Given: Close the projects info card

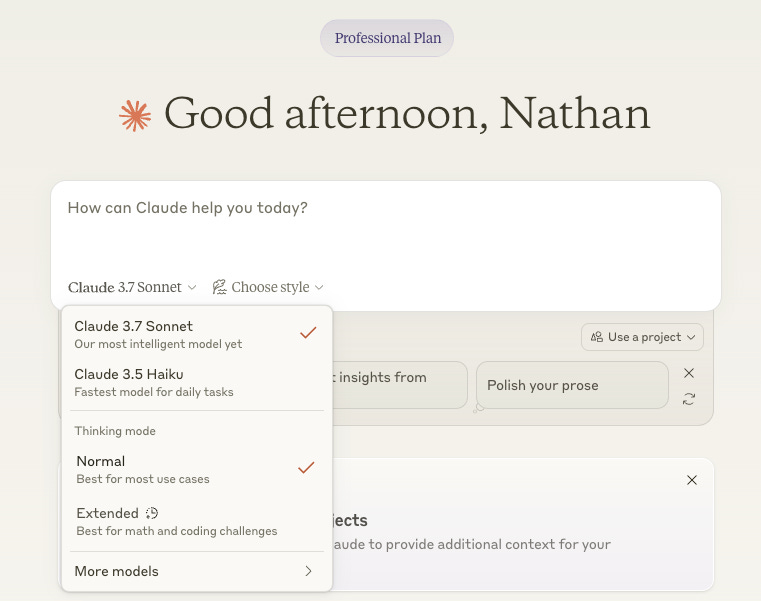Looking at the screenshot, I should (x=691, y=480).
